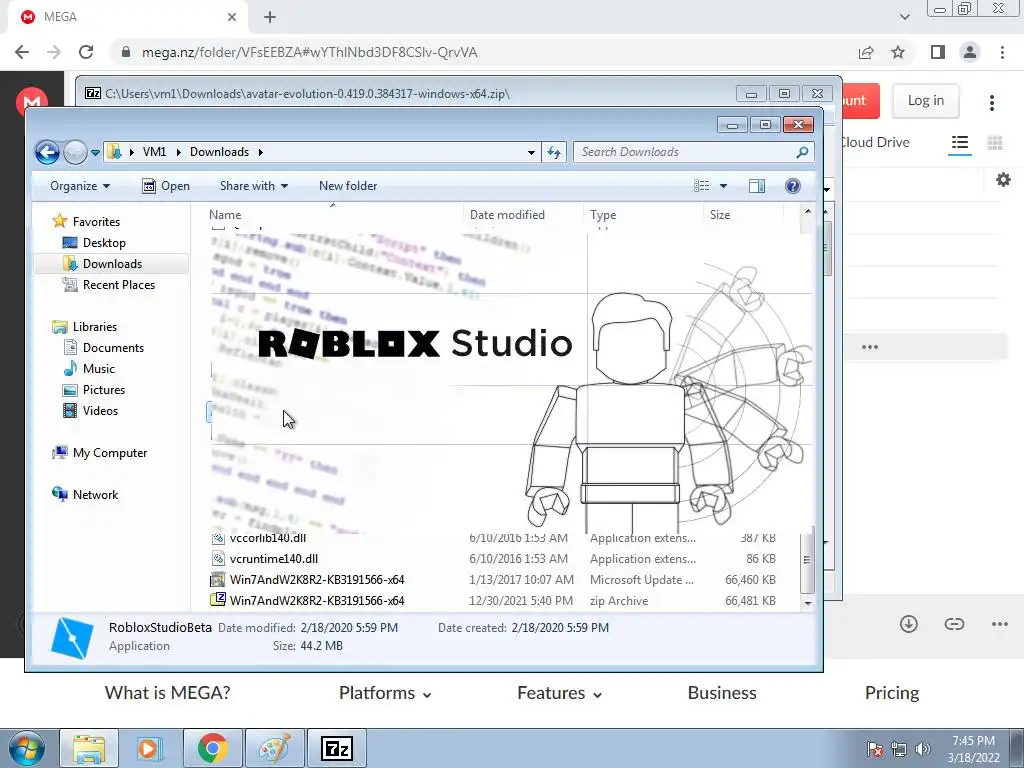
Task: Open Windows Explorer from taskbar
Action: click(x=89, y=748)
